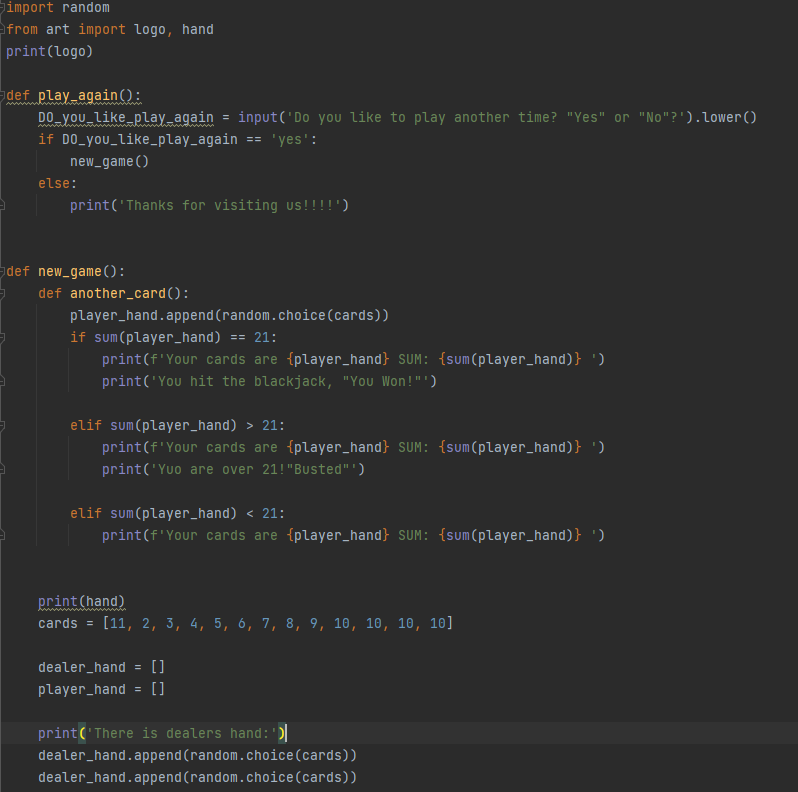798x792 pixels.
Task: Click the f-string print under '== 21' condition
Action: (x=353, y=360)
